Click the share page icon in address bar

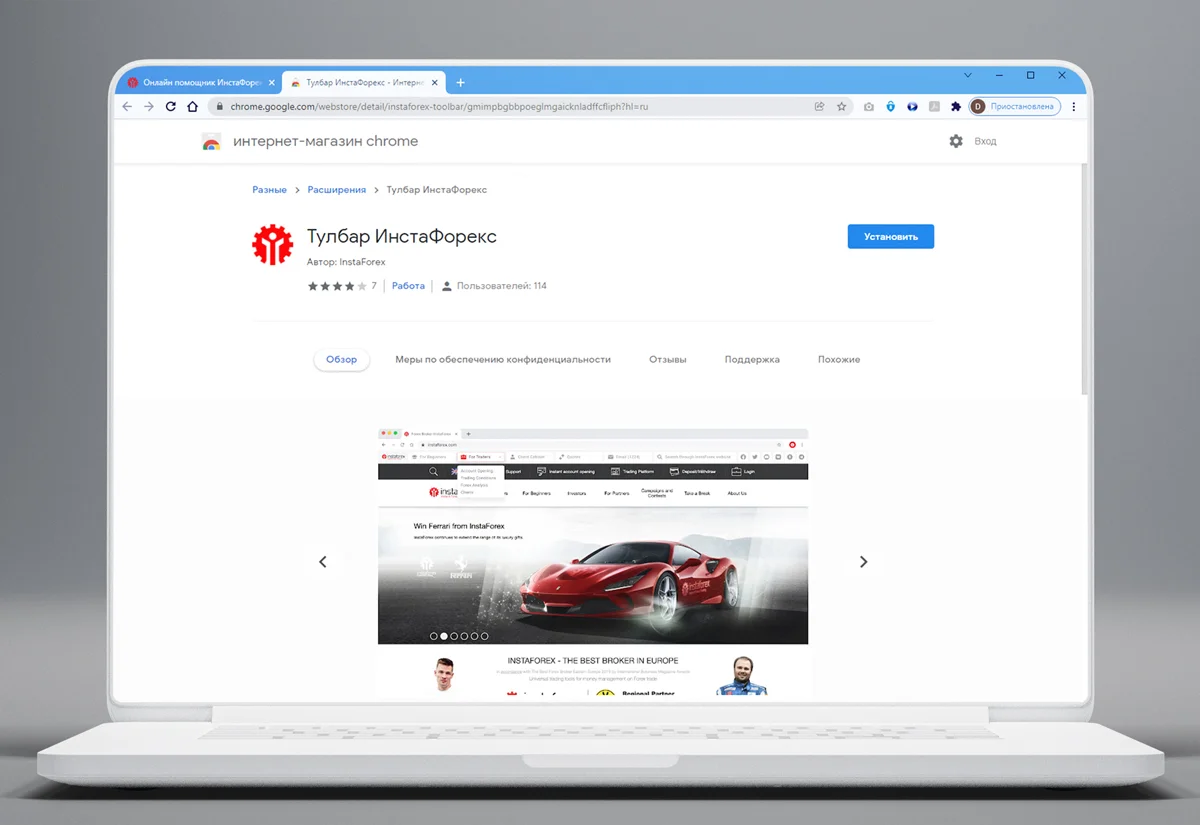[x=820, y=107]
